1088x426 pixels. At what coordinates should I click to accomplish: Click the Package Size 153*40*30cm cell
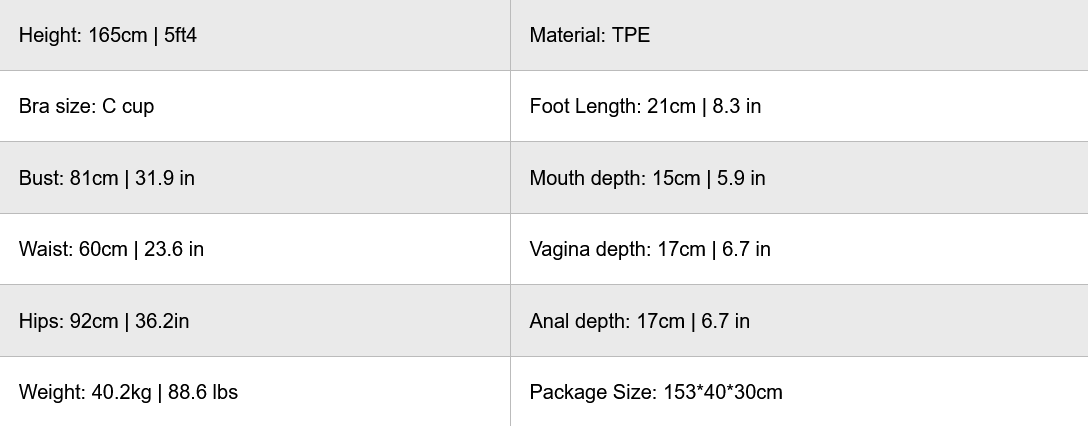798,392
